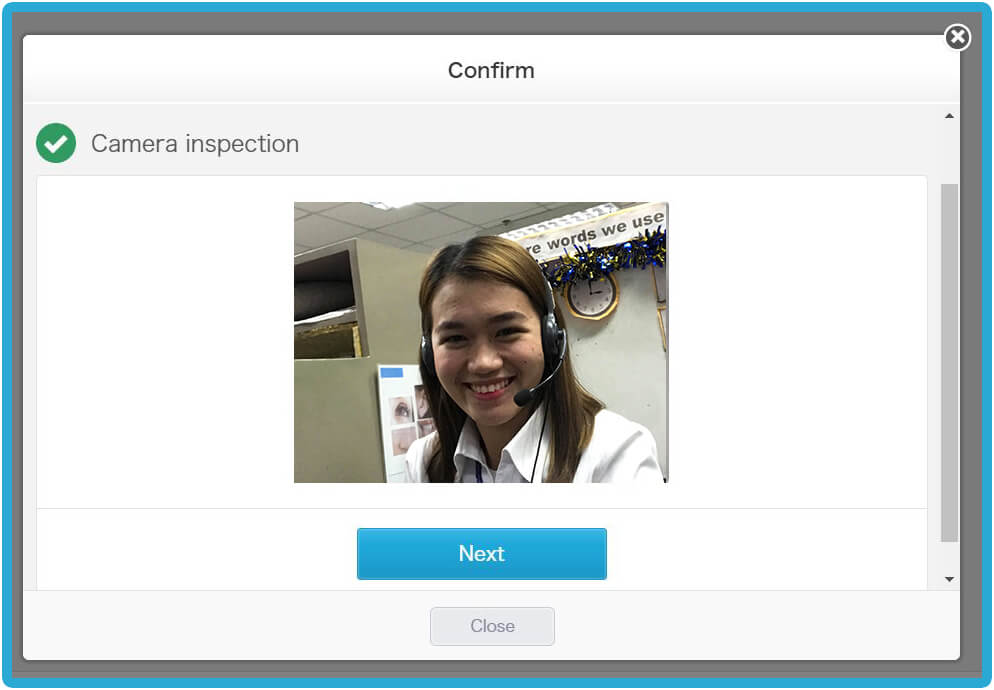Viewport: 994px width, 690px height.
Task: Click the scrollbar up arrow
Action: click(949, 117)
